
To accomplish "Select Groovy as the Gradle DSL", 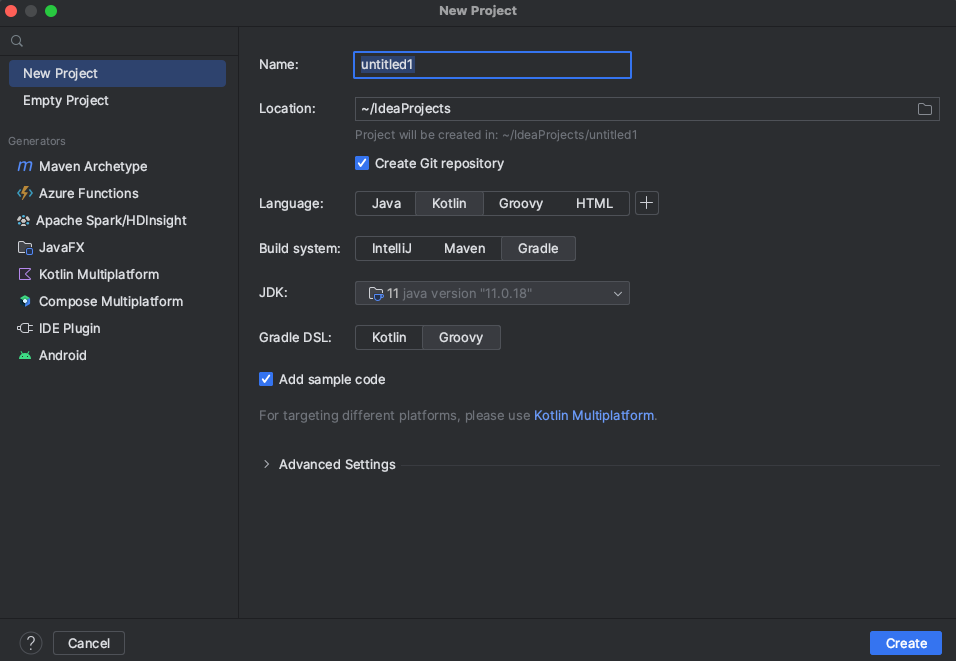I will (461, 337).
